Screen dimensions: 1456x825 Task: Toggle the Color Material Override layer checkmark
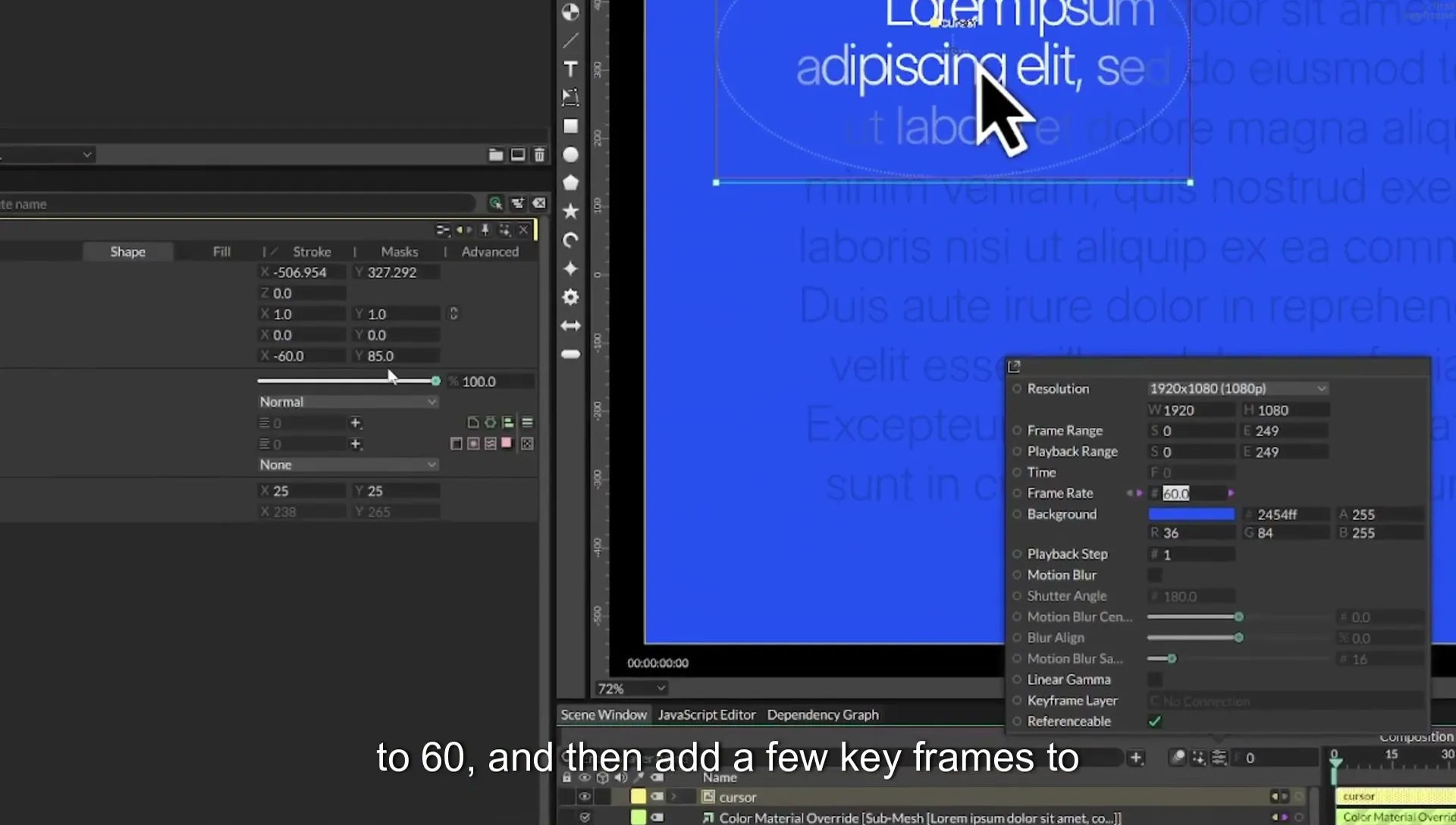584,817
